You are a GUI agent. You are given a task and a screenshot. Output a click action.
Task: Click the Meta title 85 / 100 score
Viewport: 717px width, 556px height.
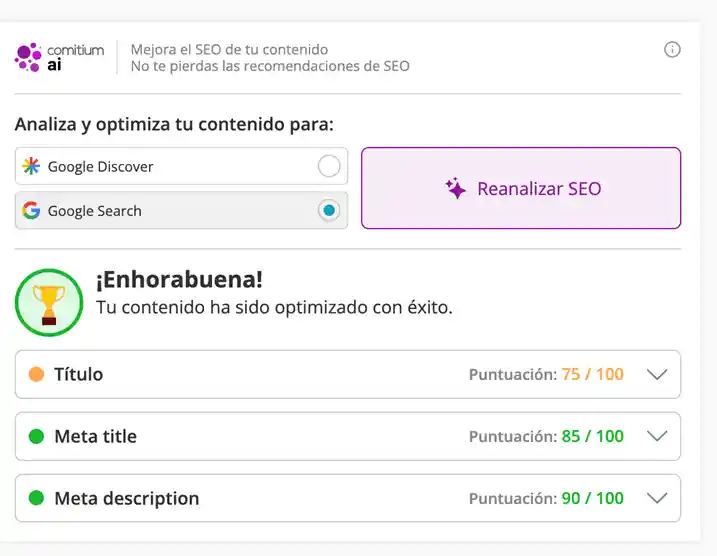(592, 437)
